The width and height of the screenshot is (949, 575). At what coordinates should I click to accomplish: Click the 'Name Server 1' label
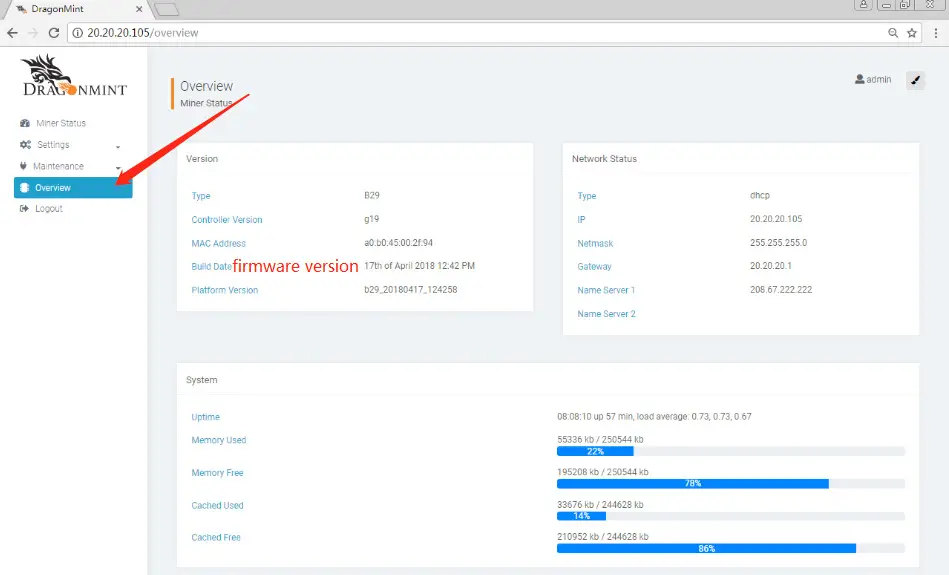coord(606,290)
